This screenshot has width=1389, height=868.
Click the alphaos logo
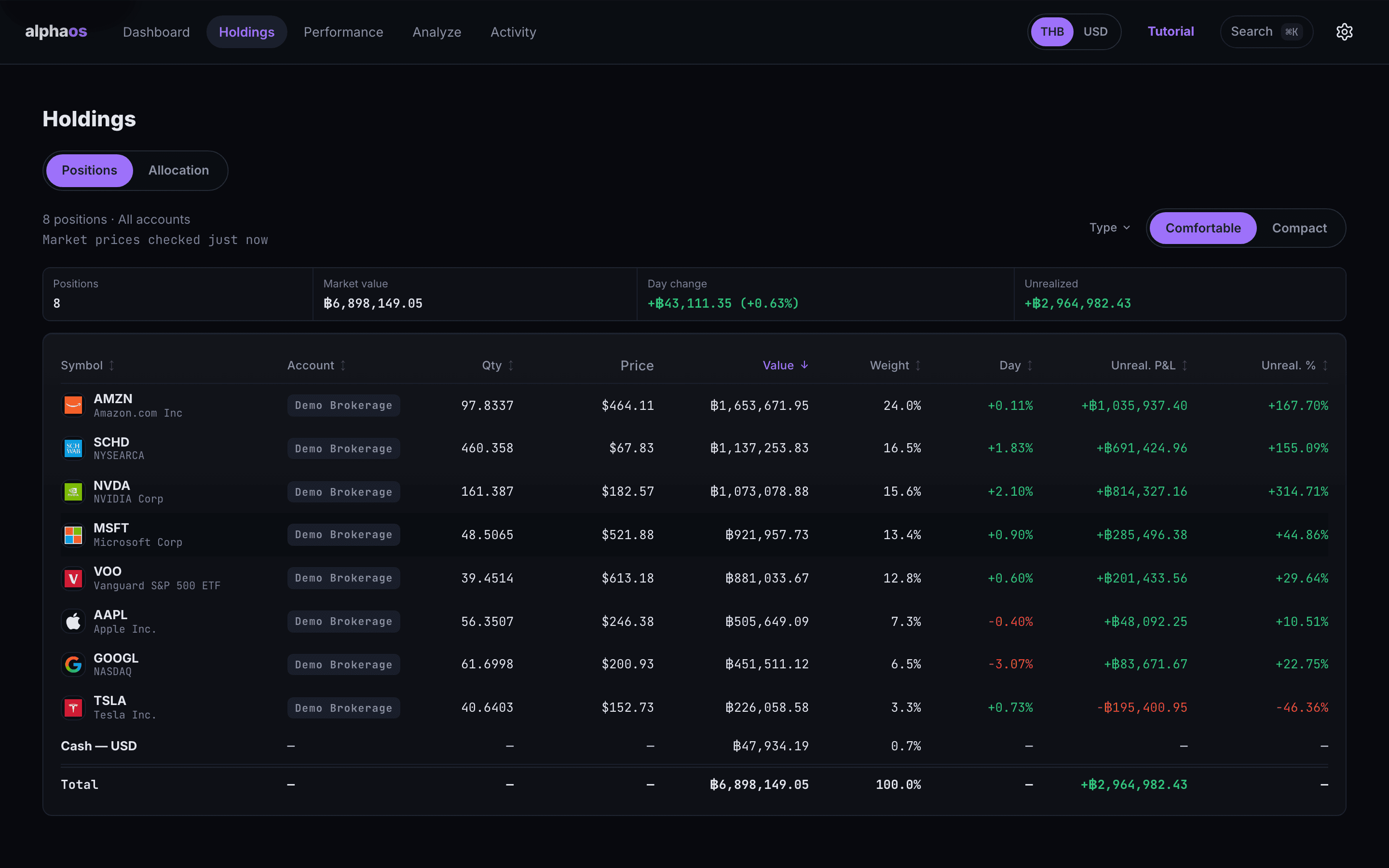[x=56, y=31]
